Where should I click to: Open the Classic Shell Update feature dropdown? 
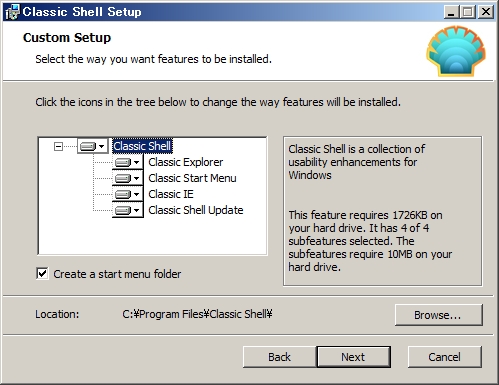tap(128, 210)
